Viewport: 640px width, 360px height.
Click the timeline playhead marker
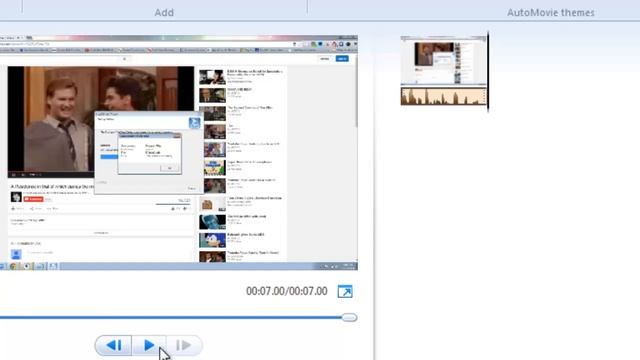point(488,72)
